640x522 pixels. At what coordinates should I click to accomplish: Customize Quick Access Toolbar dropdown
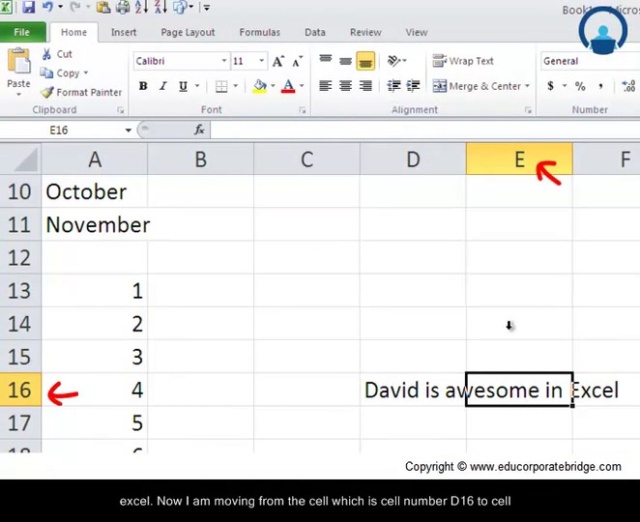[x=207, y=7]
